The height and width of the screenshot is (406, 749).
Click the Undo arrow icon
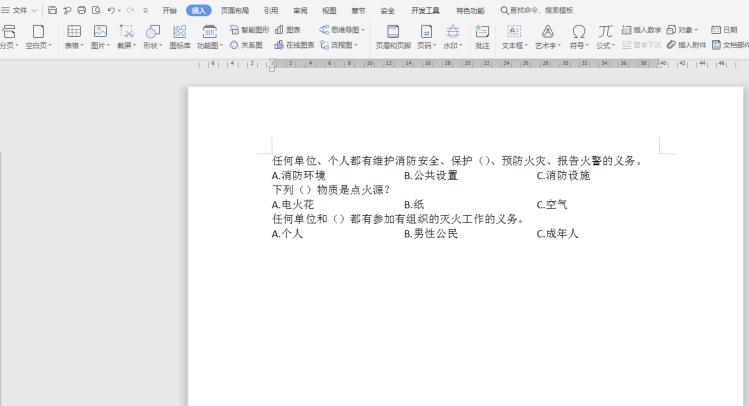(110, 10)
